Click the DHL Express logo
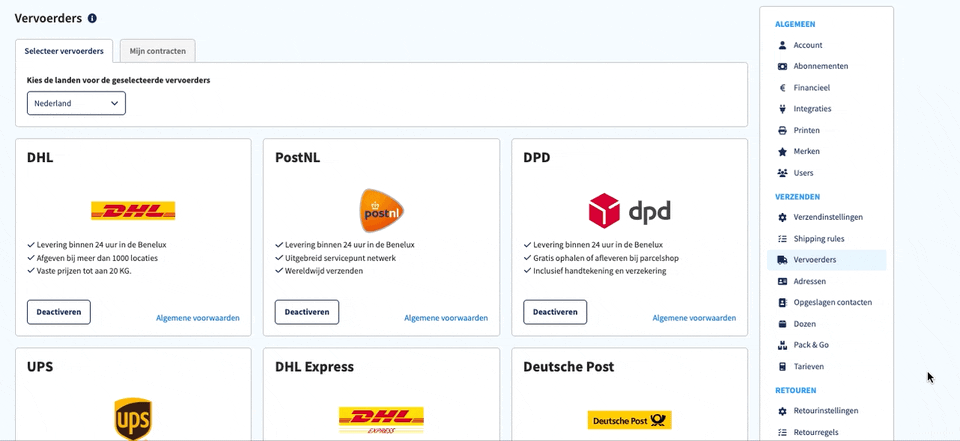 click(x=381, y=420)
